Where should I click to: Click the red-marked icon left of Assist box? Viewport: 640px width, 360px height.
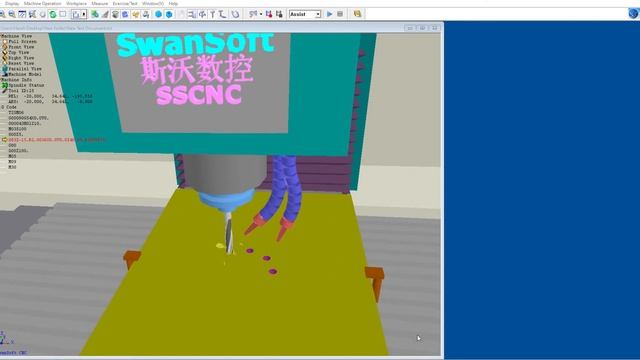[x=269, y=14]
